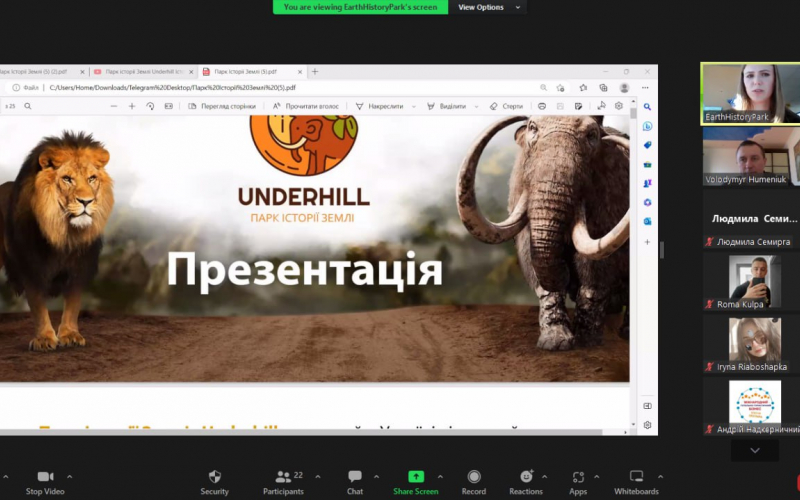The height and width of the screenshot is (500, 800).
Task: Show more participants with the down chevron
Action: click(755, 451)
